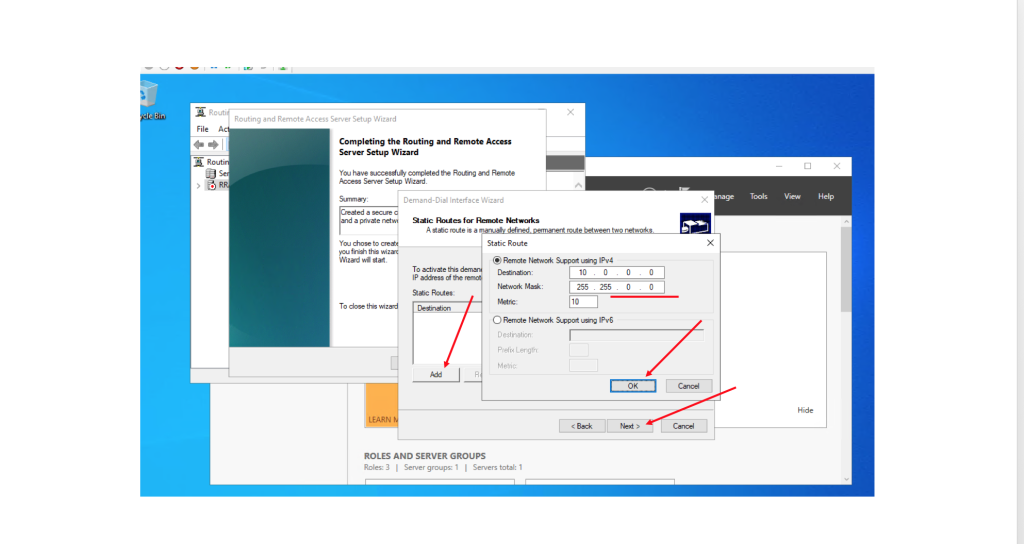
Task: Click the Hide link in Server Manager
Action: click(805, 410)
